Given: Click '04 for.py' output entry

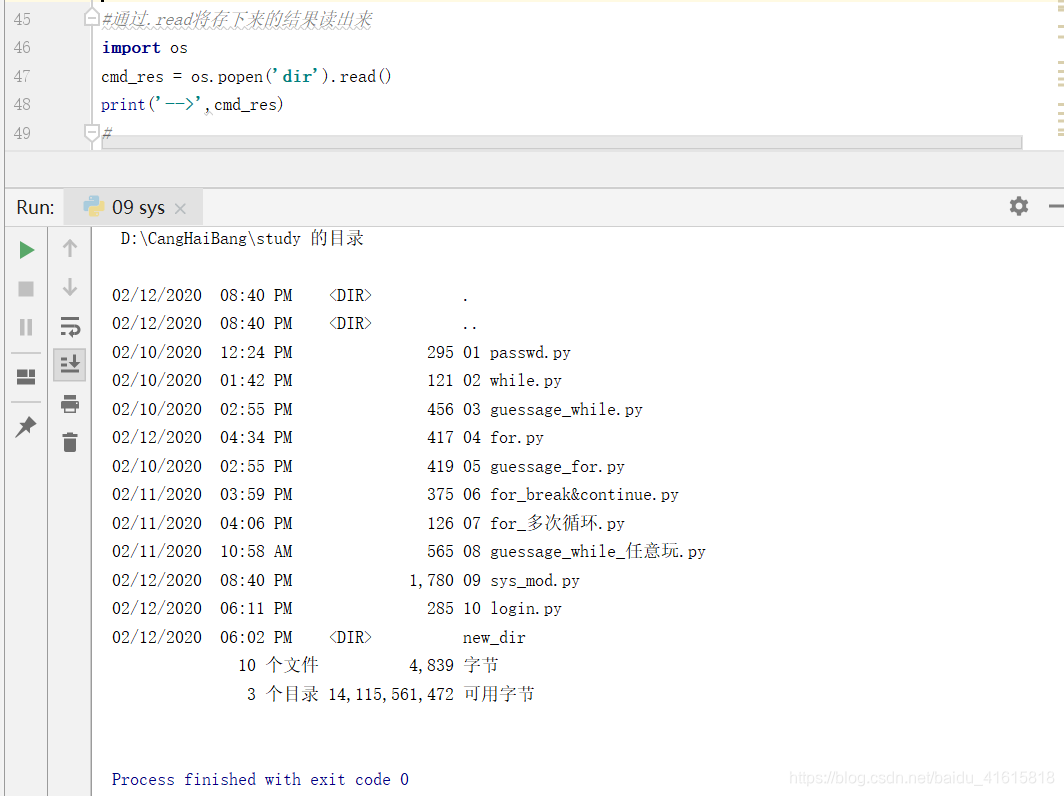Looking at the screenshot, I should (503, 438).
